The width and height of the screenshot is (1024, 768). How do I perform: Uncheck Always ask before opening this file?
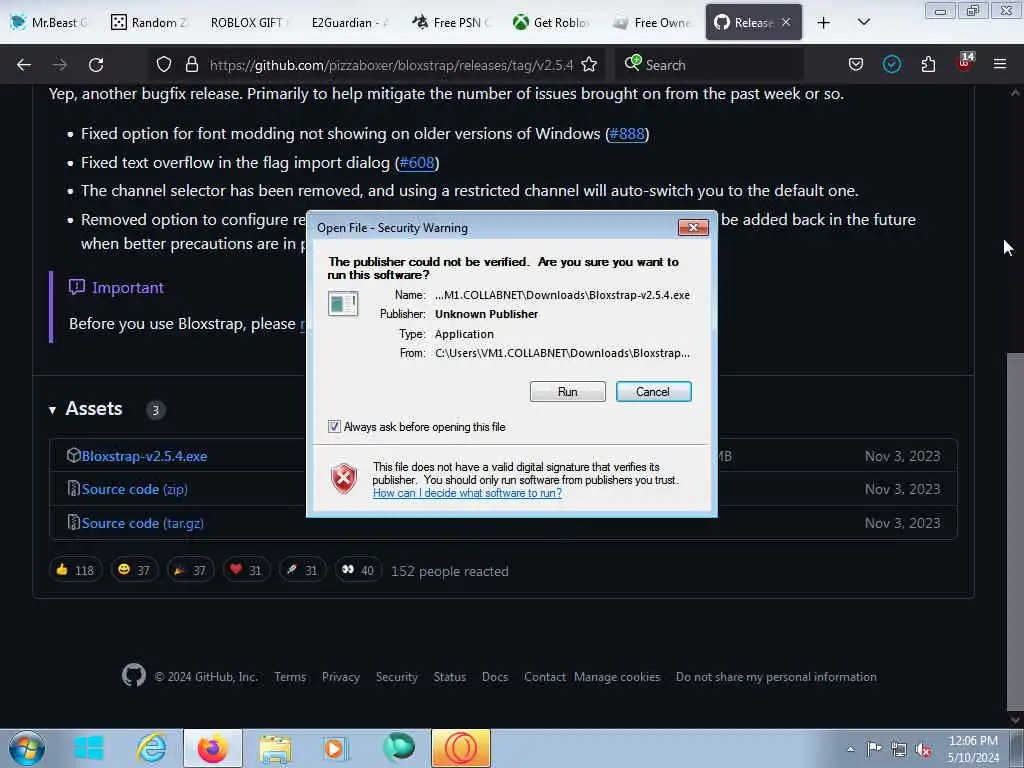click(x=334, y=427)
